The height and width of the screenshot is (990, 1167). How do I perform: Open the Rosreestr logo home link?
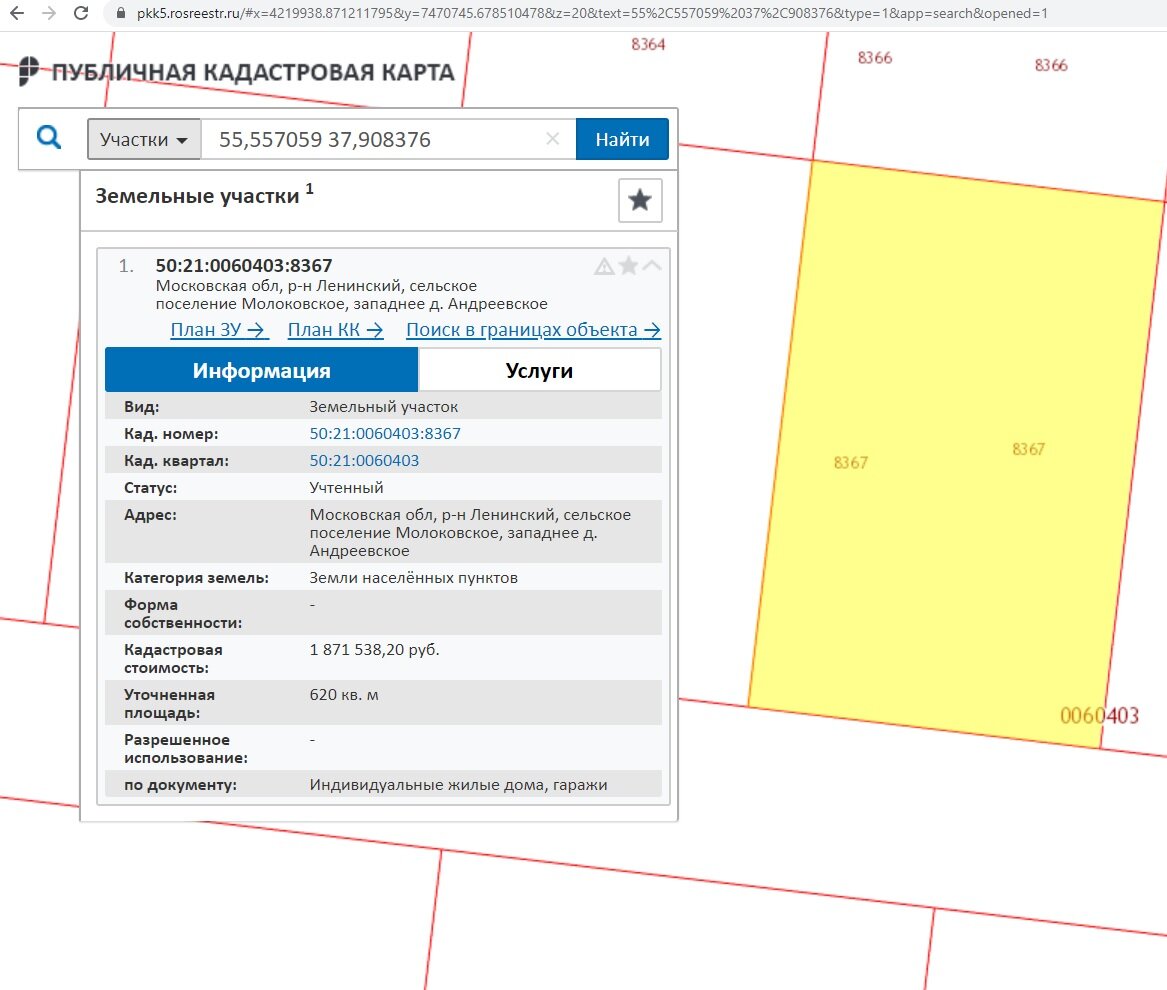point(28,71)
